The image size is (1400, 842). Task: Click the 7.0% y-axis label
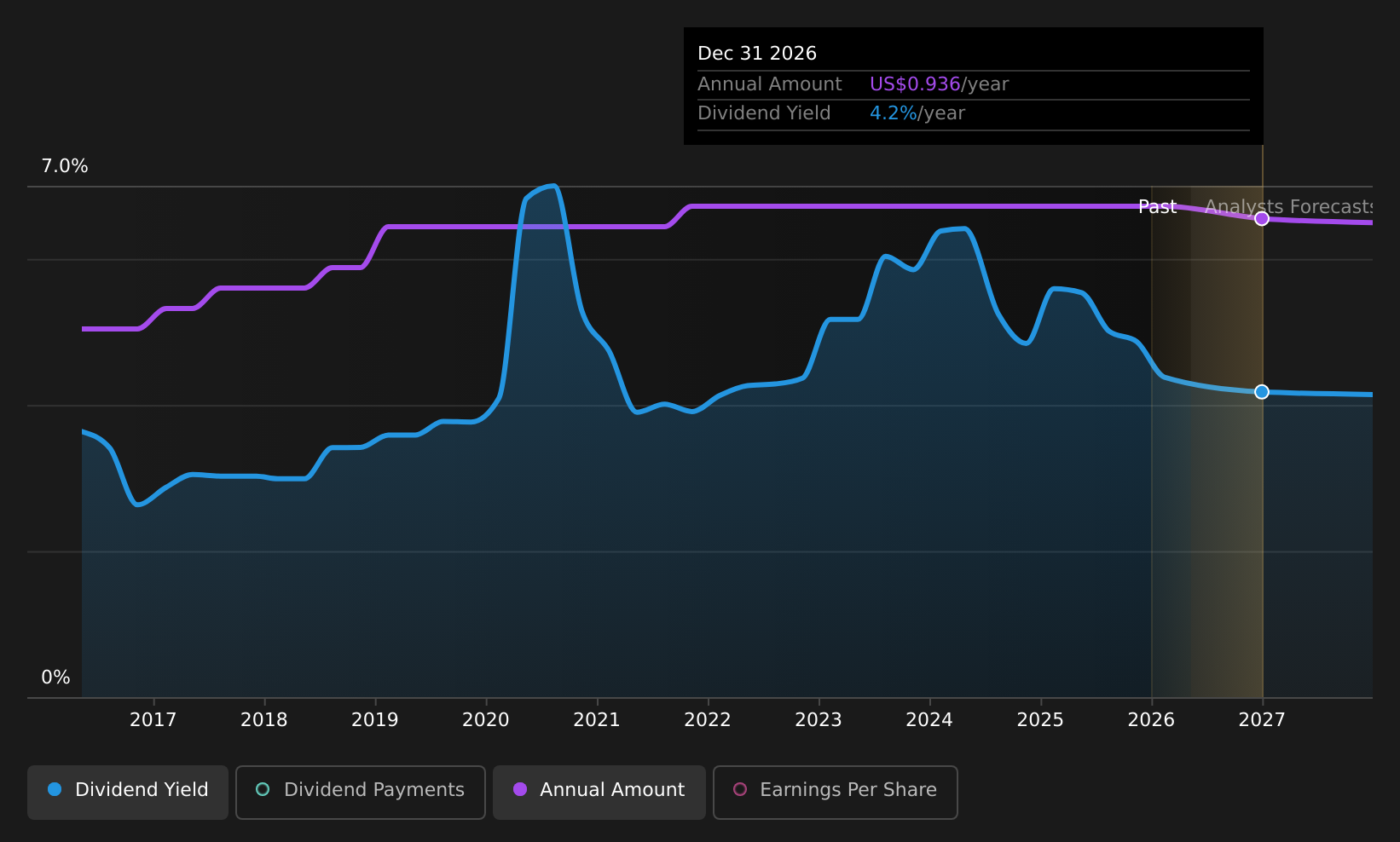[65, 166]
